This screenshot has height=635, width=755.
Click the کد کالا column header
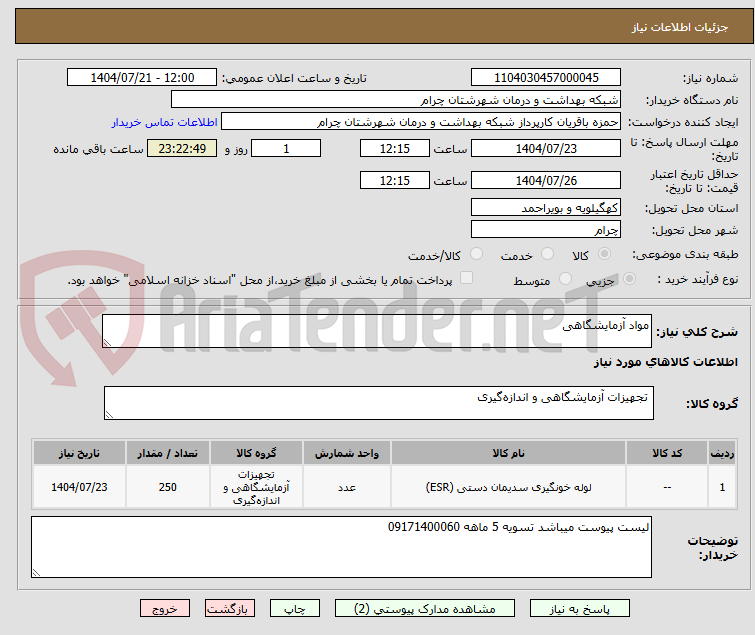pos(667,453)
